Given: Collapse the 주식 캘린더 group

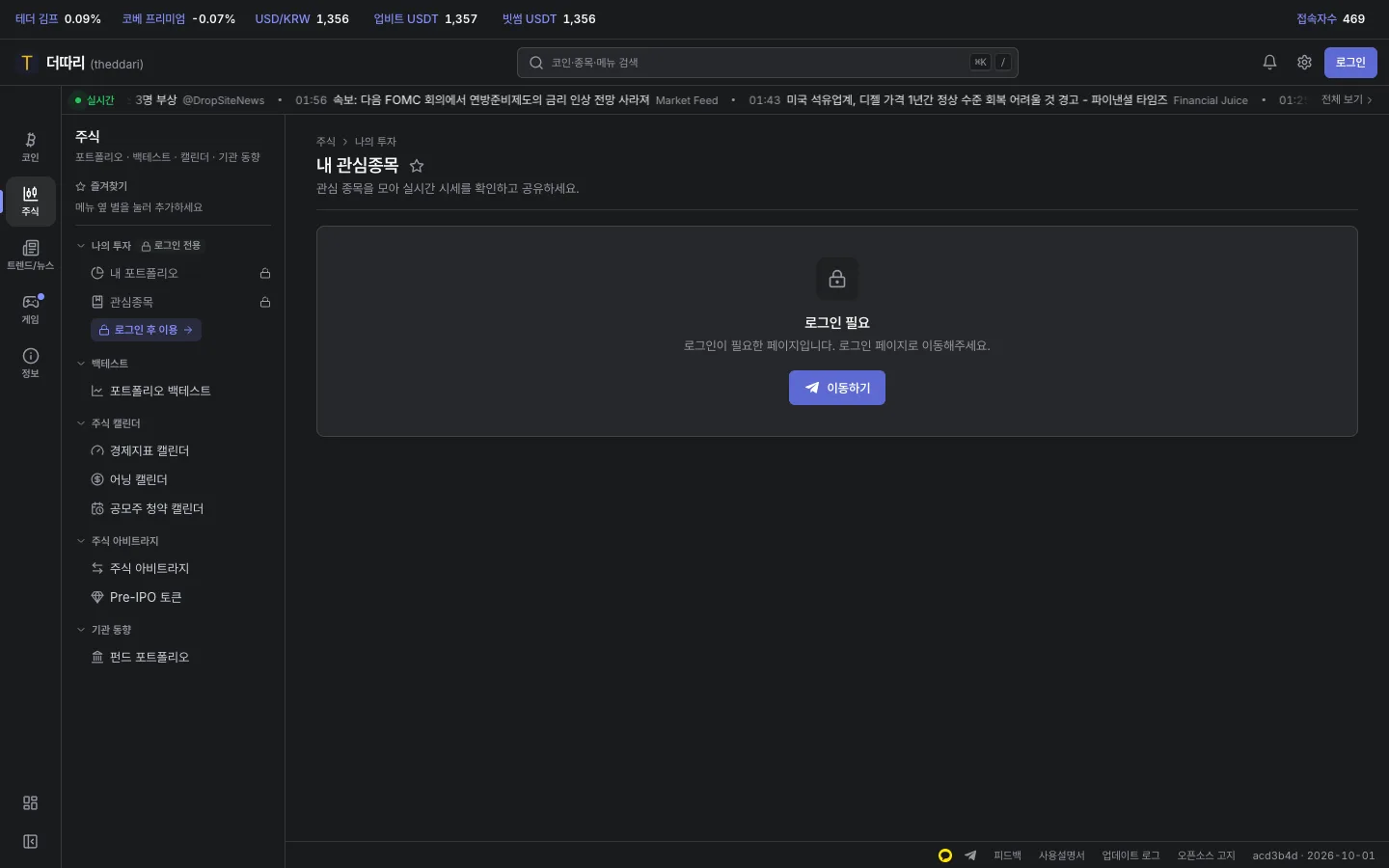Looking at the screenshot, I should 108,423.
